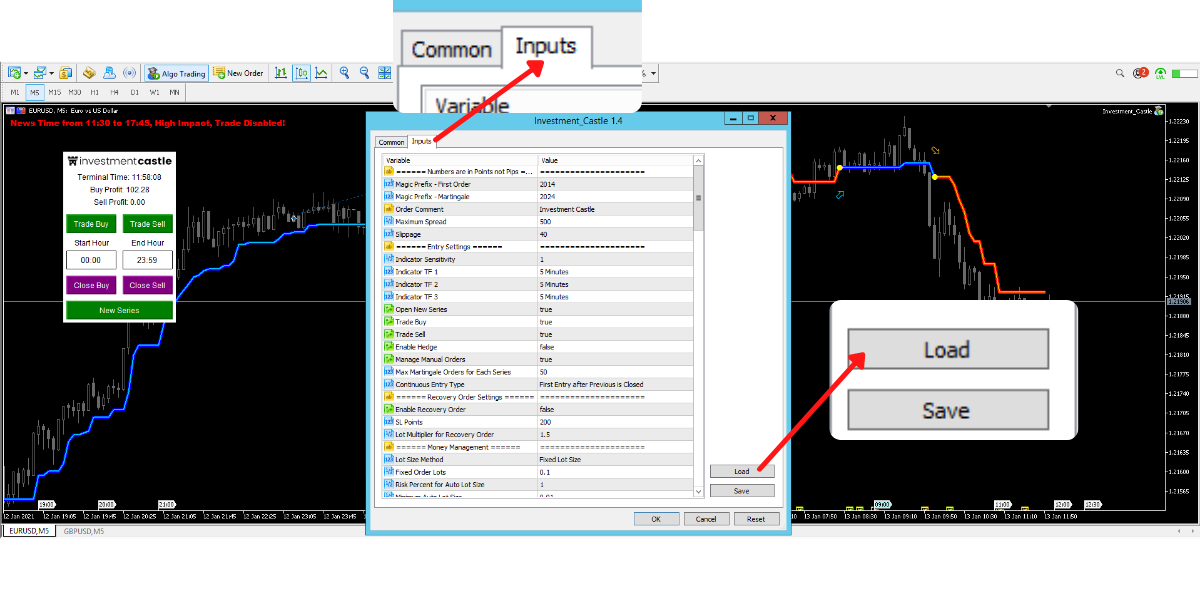Select the Order Comment value 'Investment Castle'
1200x600 pixels.
coord(615,209)
